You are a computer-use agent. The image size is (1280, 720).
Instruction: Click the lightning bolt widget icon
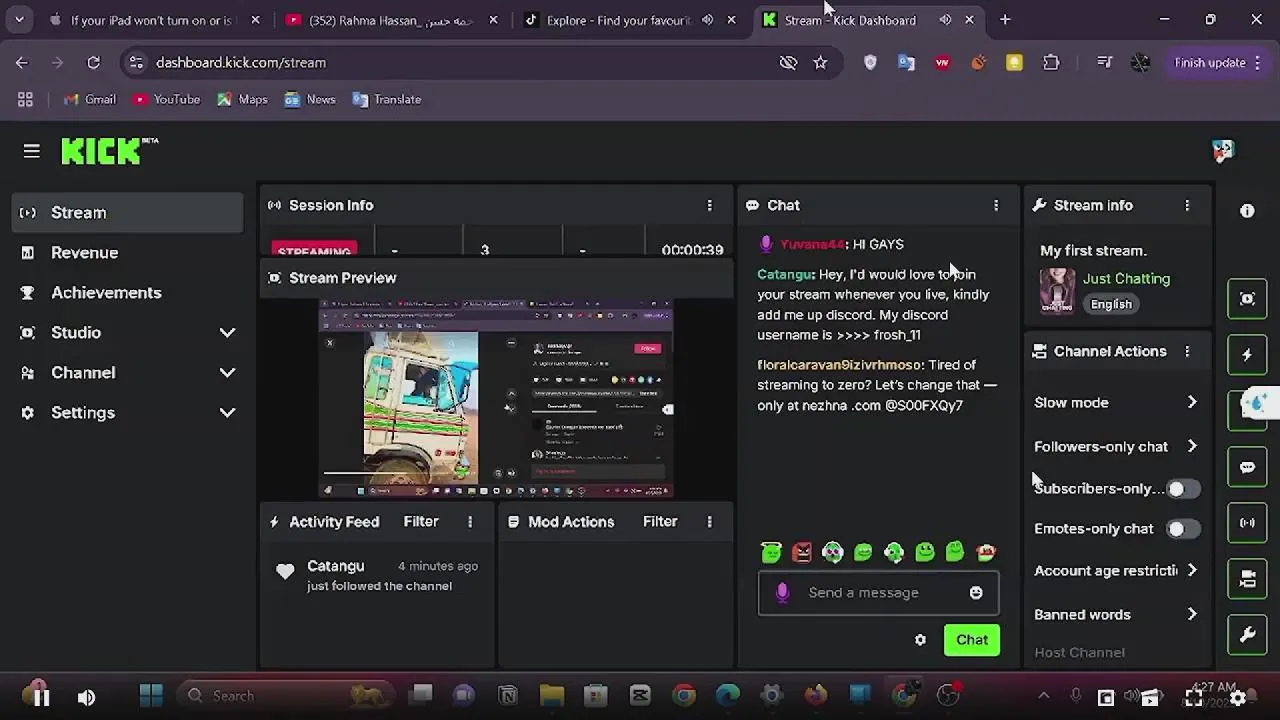pyautogui.click(x=1247, y=355)
